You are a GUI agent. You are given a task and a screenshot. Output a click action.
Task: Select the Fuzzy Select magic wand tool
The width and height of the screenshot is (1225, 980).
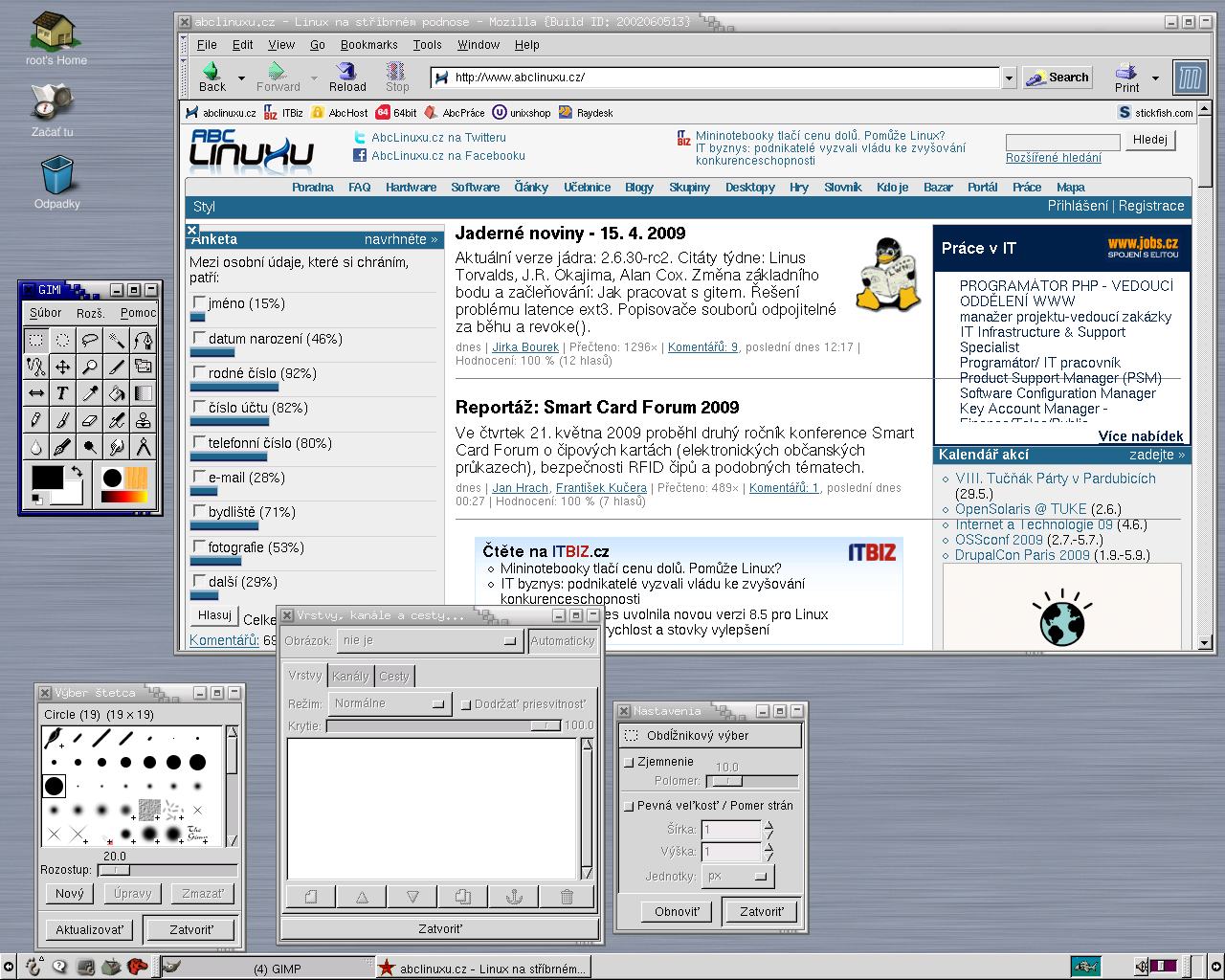coord(116,340)
